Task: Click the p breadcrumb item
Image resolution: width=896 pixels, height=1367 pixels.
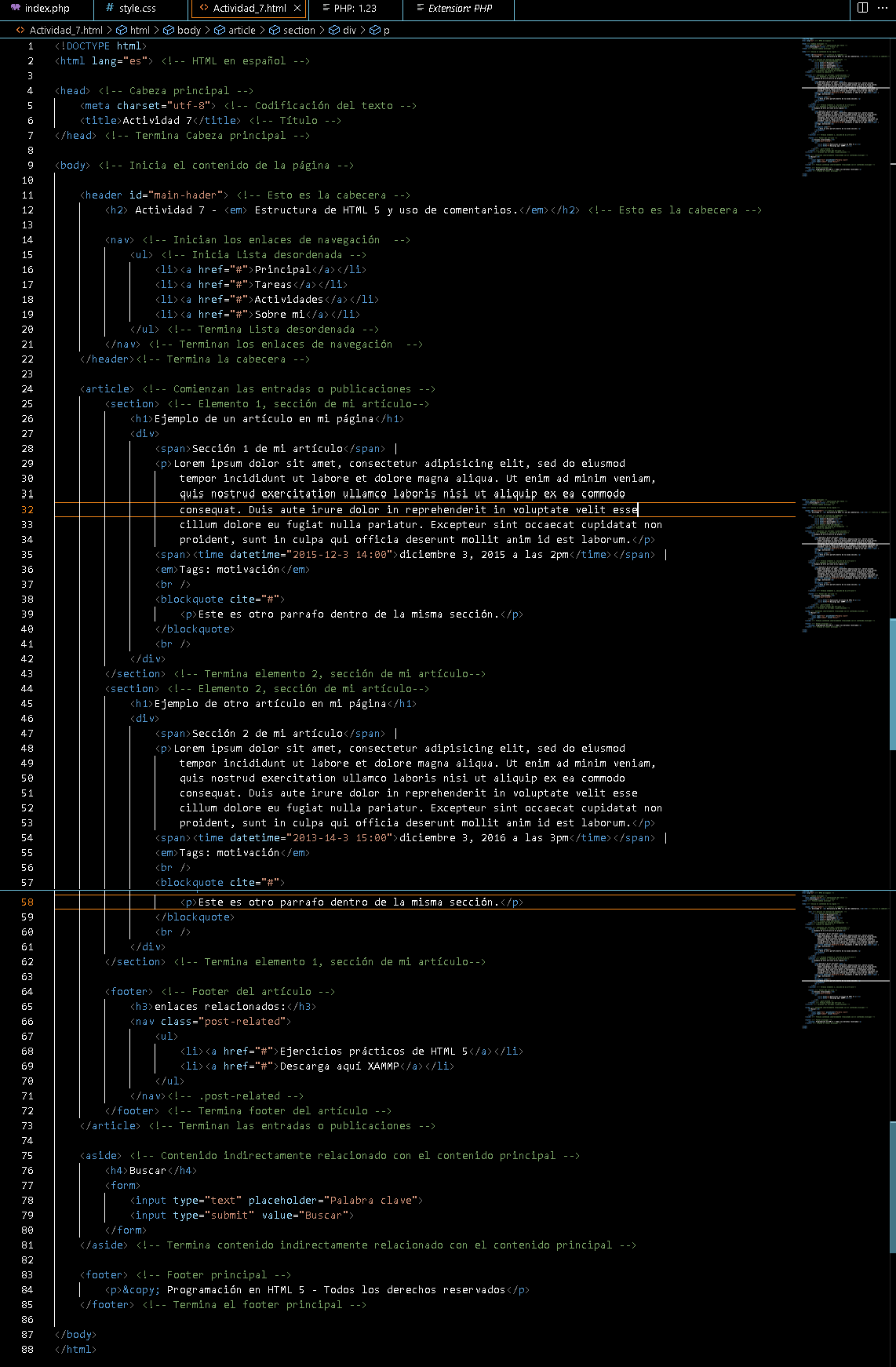Action: point(386,30)
